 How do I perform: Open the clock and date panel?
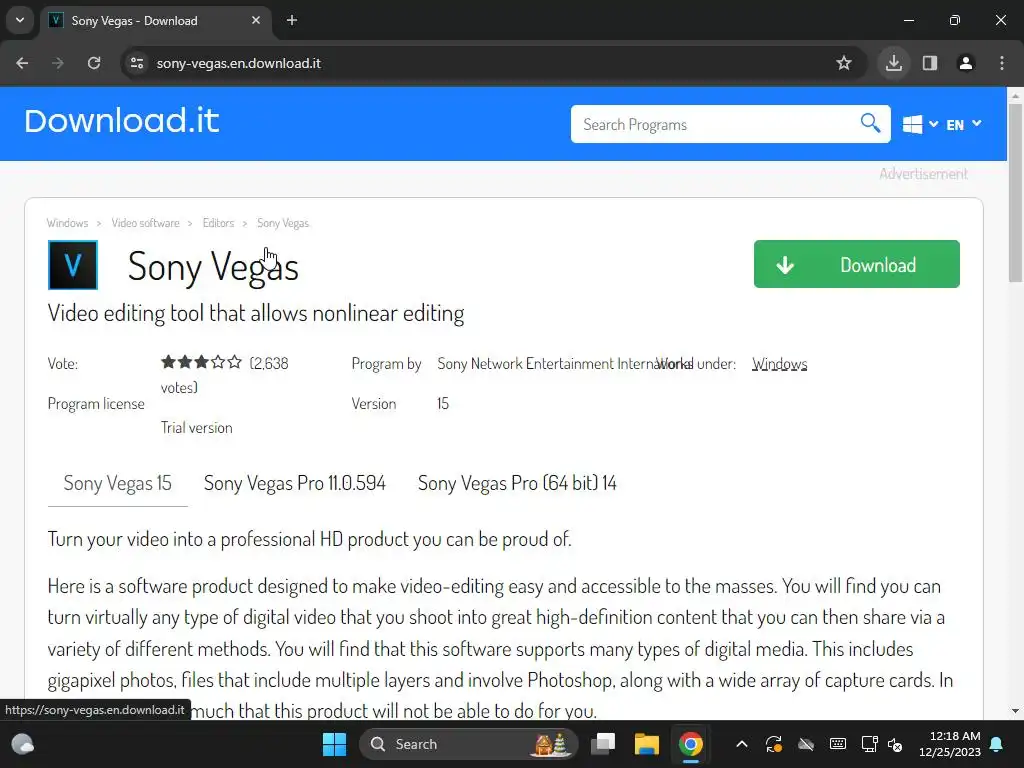pos(950,744)
